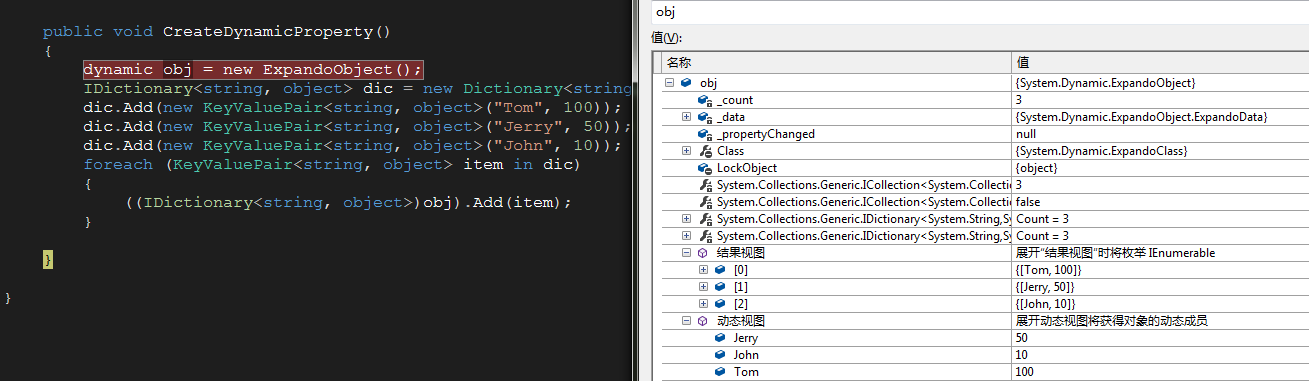Click the code line adding "John", 10
This screenshot has height=381, width=1309.
tap(352, 145)
